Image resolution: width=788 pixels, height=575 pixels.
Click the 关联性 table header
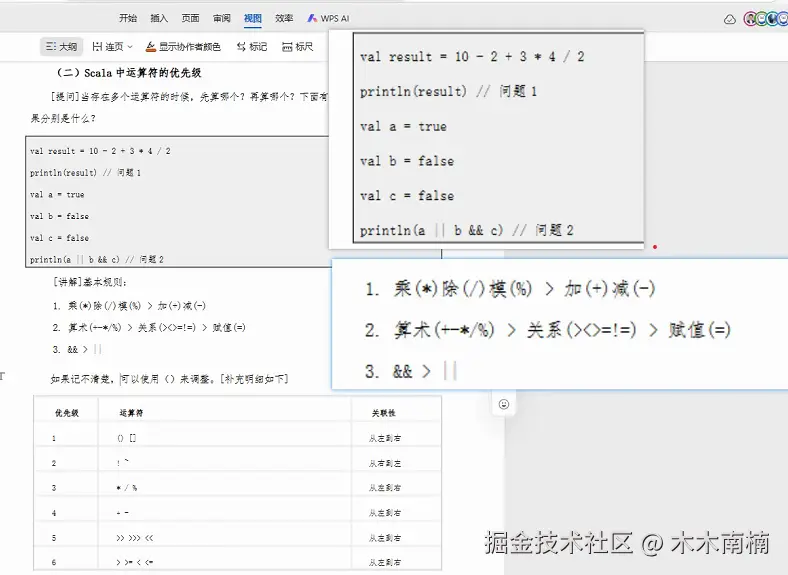pos(383,413)
